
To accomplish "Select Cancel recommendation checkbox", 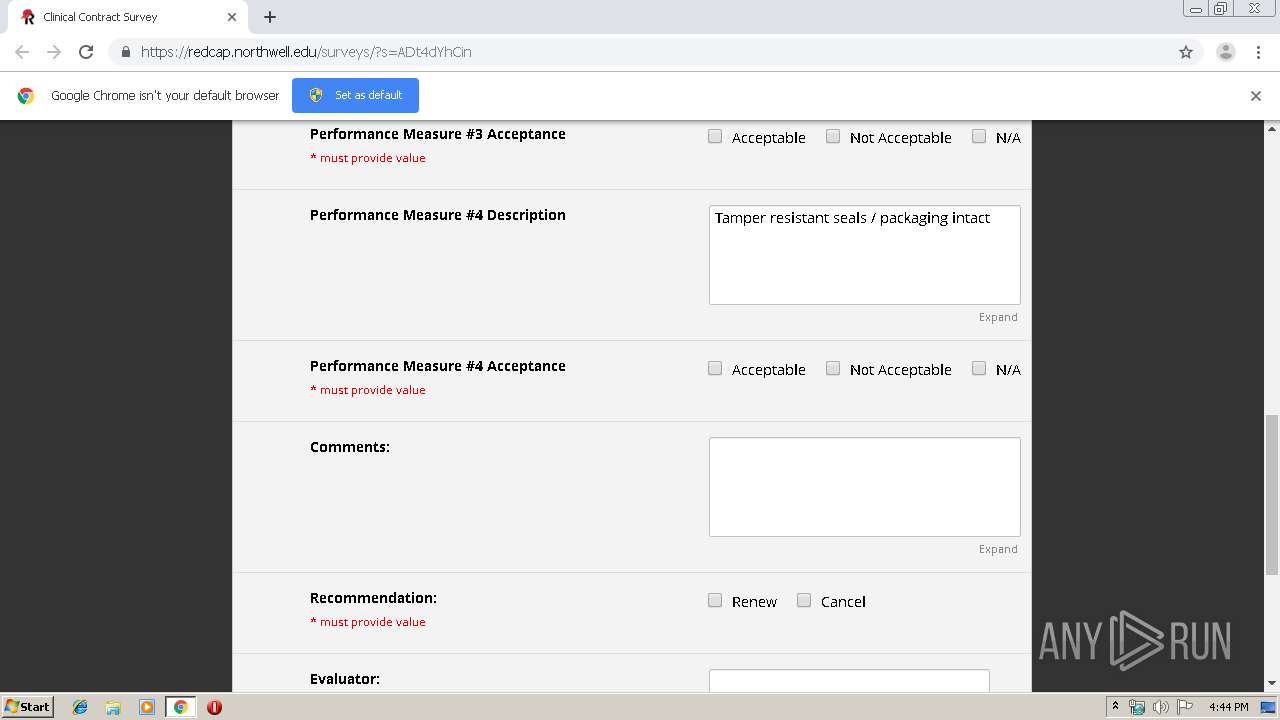I will pos(804,600).
